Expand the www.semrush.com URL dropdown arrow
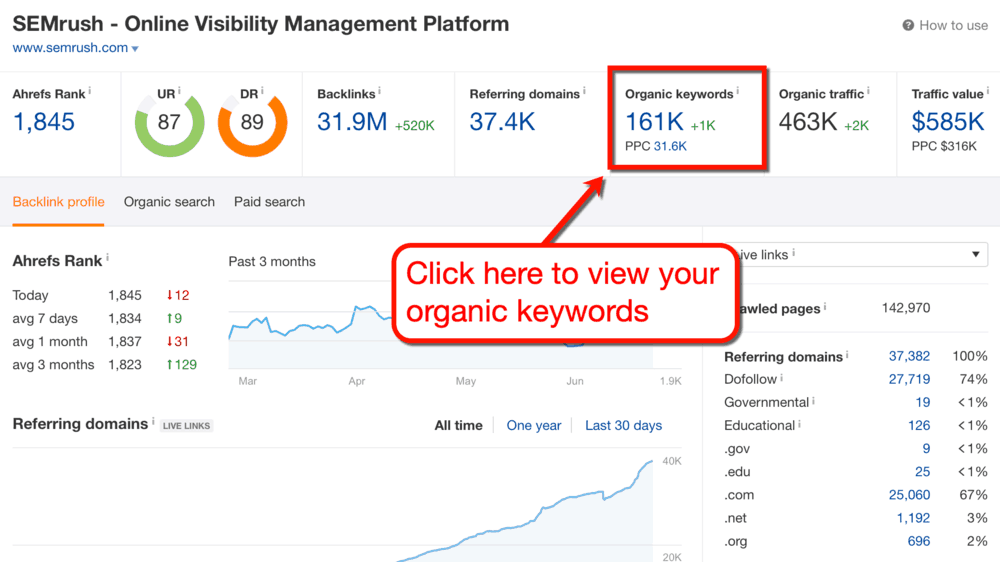The width and height of the screenshot is (1000, 562). 135,48
